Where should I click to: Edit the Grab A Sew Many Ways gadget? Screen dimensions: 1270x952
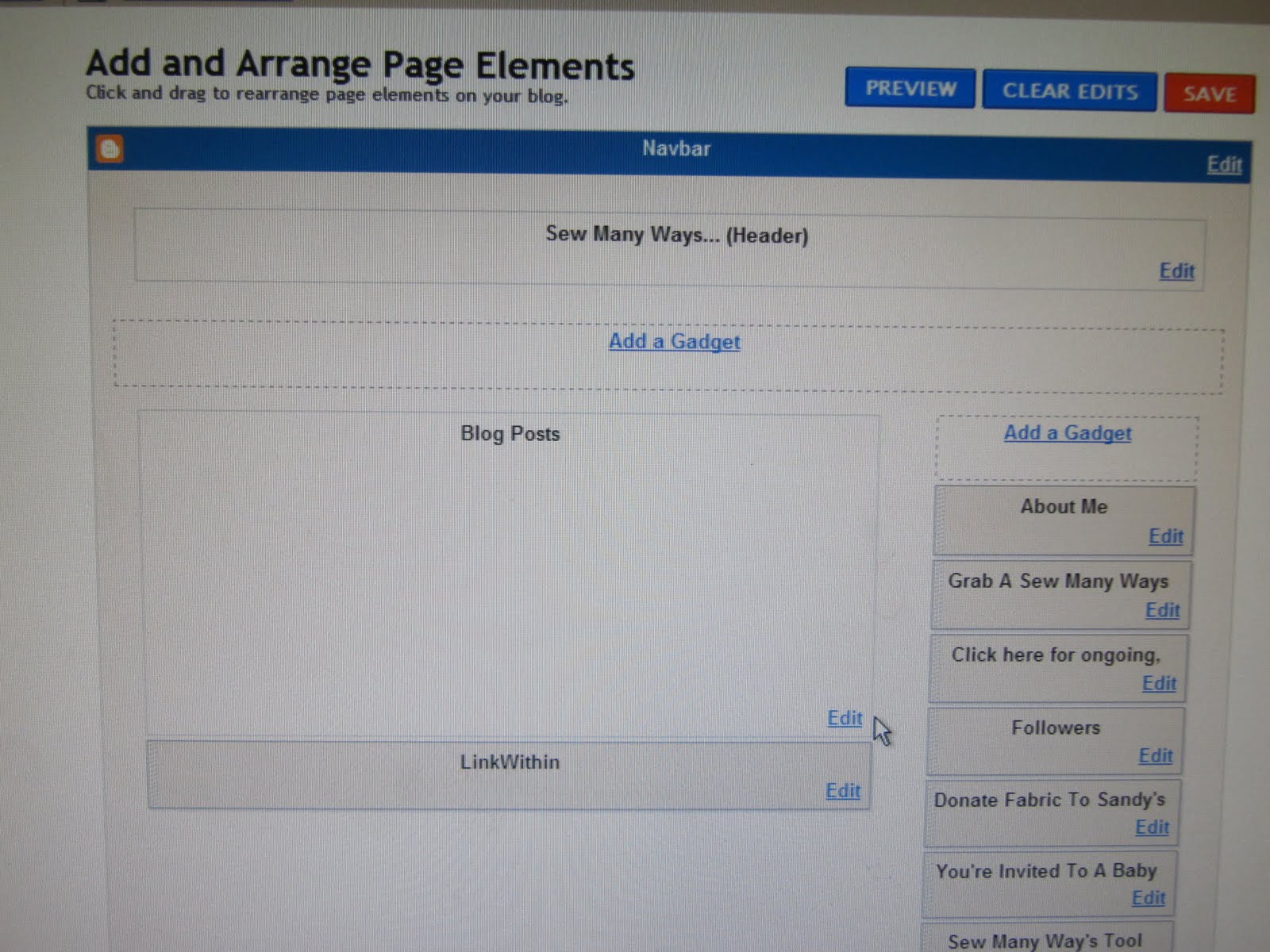(1162, 610)
